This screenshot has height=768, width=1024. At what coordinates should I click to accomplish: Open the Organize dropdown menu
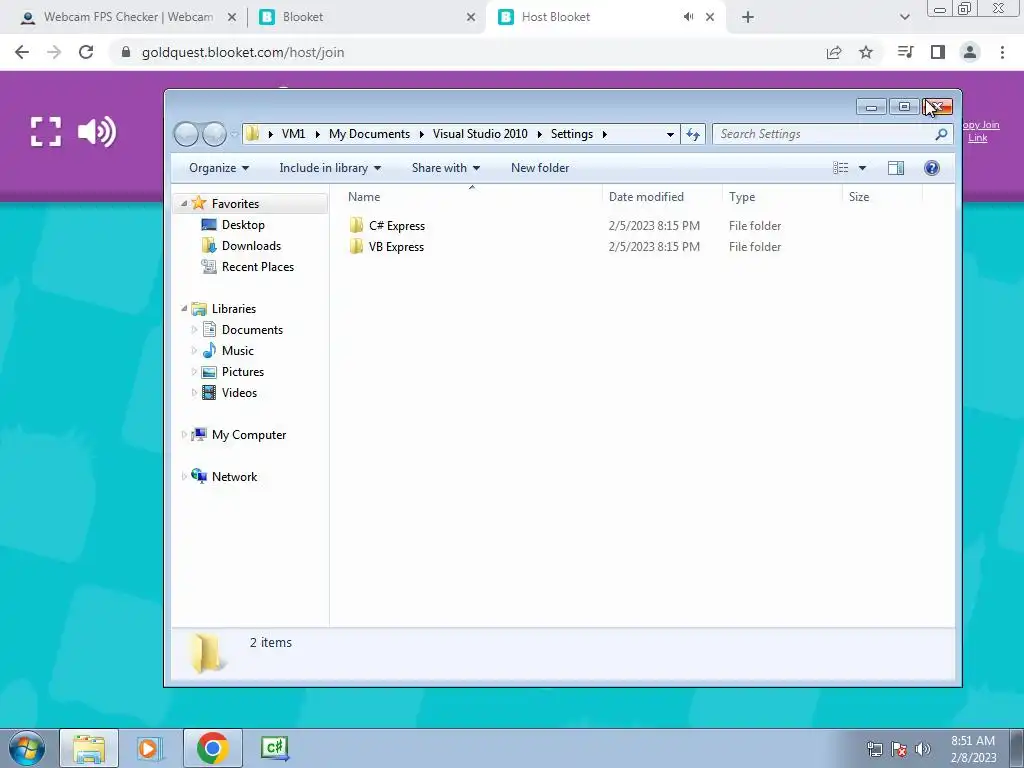click(x=219, y=168)
